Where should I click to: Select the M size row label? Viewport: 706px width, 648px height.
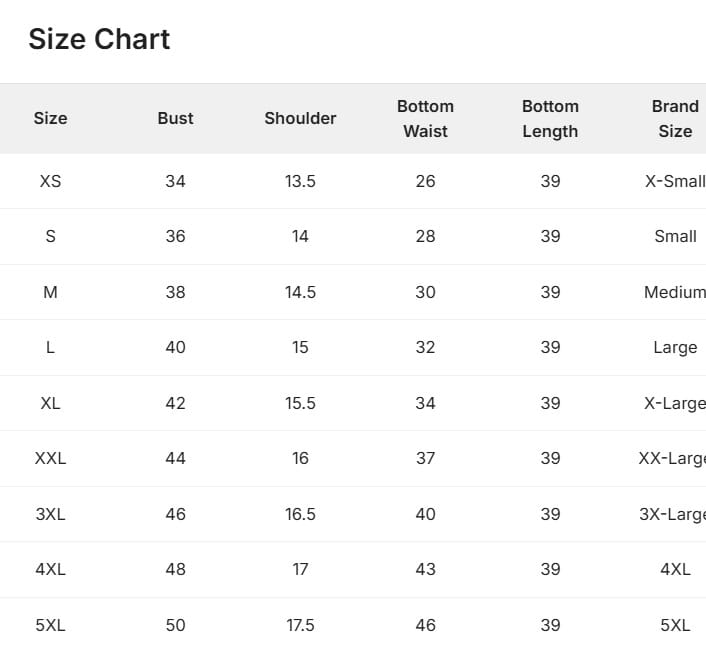(x=50, y=292)
